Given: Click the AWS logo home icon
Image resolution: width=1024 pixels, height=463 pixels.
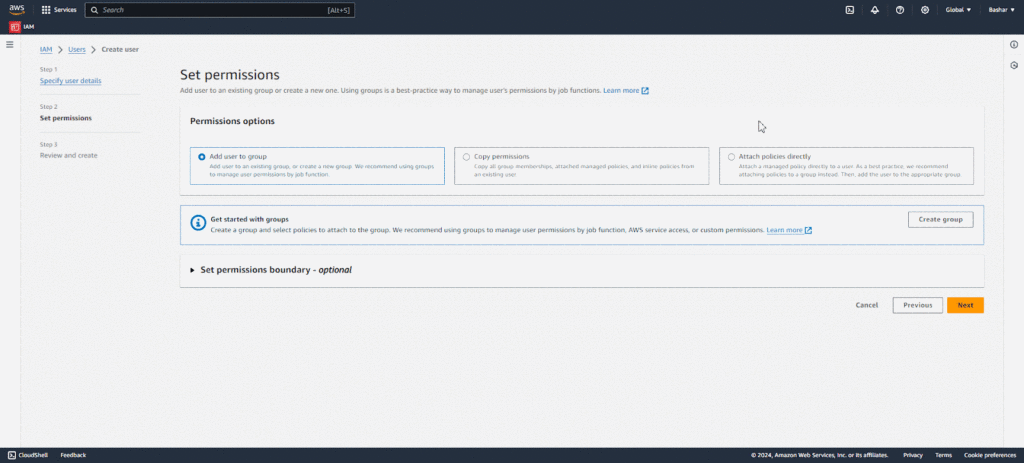Looking at the screenshot, I should (x=17, y=10).
